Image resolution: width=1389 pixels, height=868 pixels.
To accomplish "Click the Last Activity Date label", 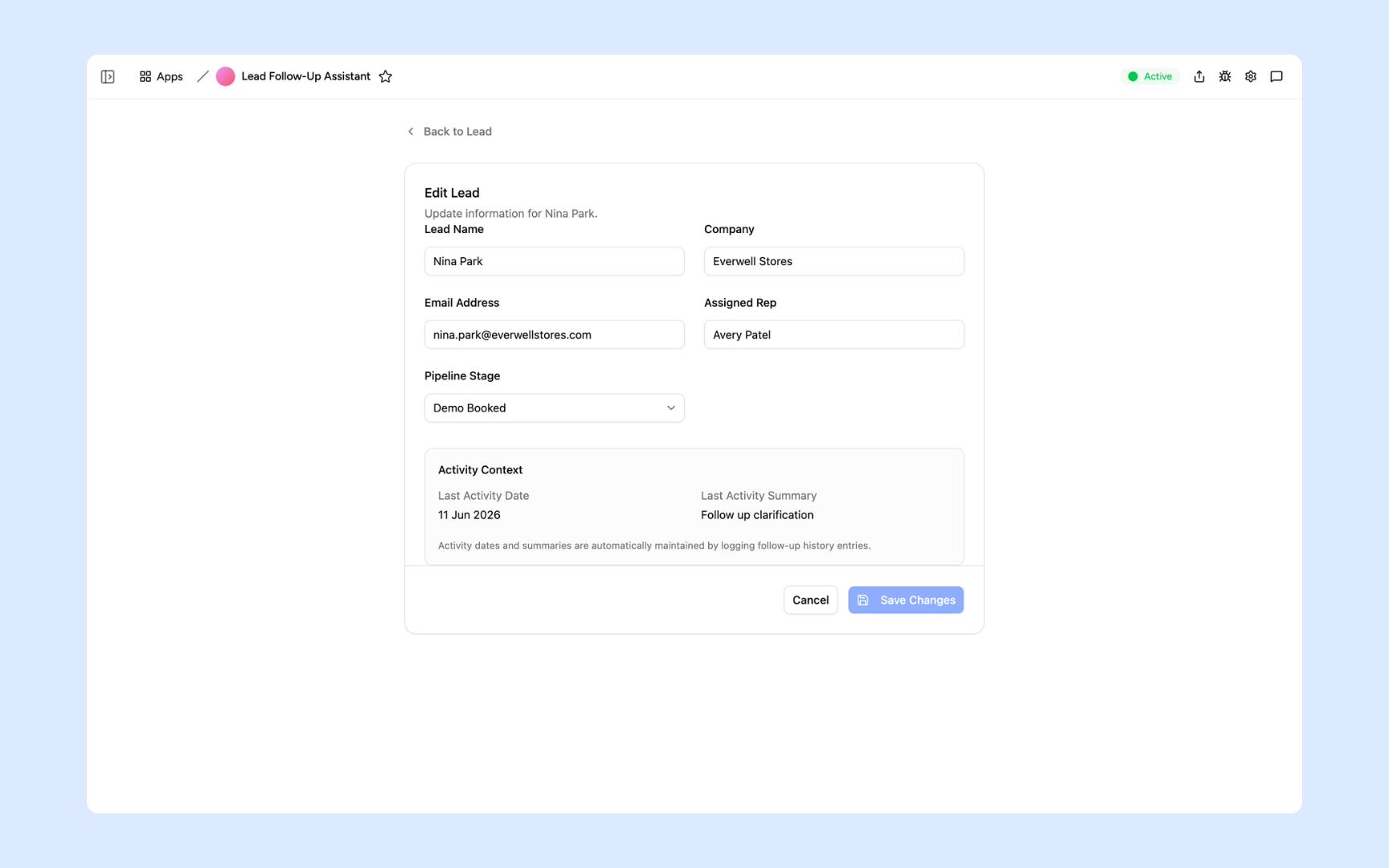I will [x=483, y=496].
